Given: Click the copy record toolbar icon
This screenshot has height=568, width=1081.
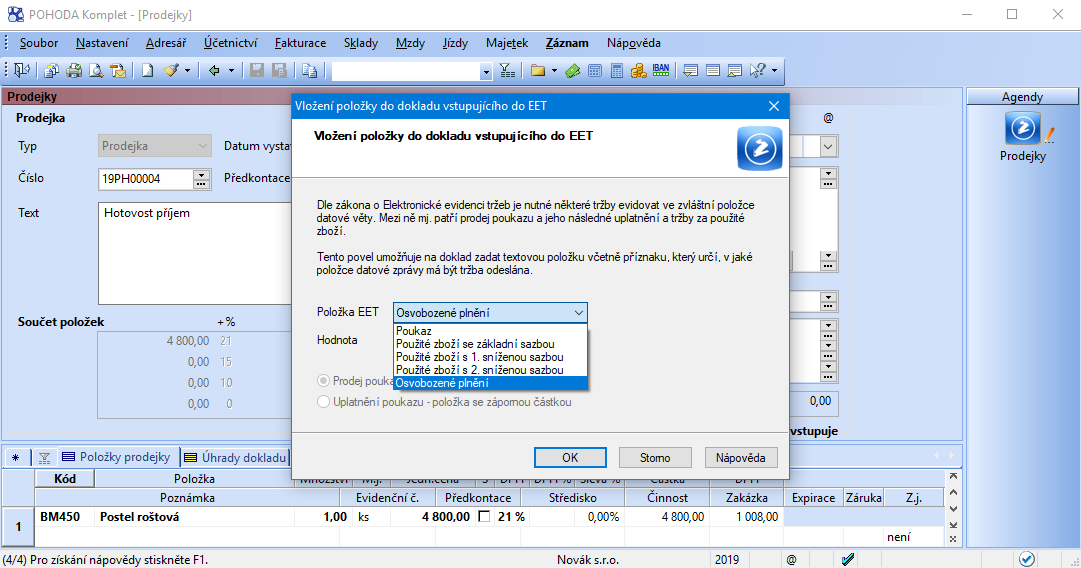Looking at the screenshot, I should (310, 70).
